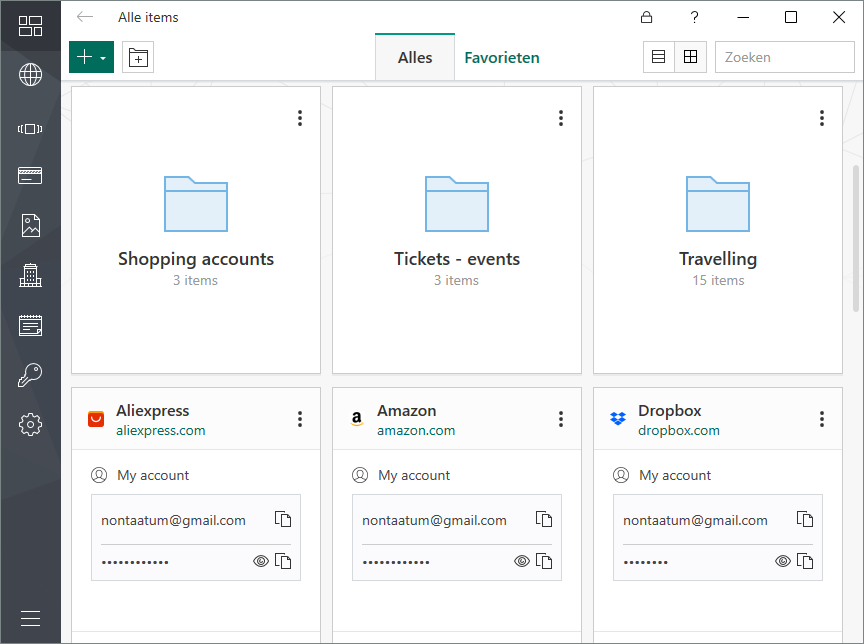Expand the add new item dropdown

[103, 58]
